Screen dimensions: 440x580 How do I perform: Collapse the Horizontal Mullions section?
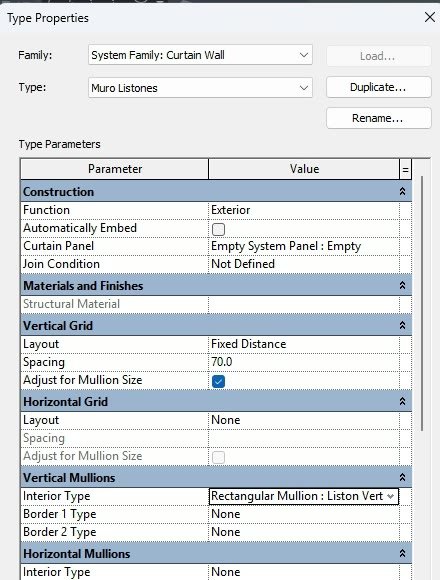[402, 553]
